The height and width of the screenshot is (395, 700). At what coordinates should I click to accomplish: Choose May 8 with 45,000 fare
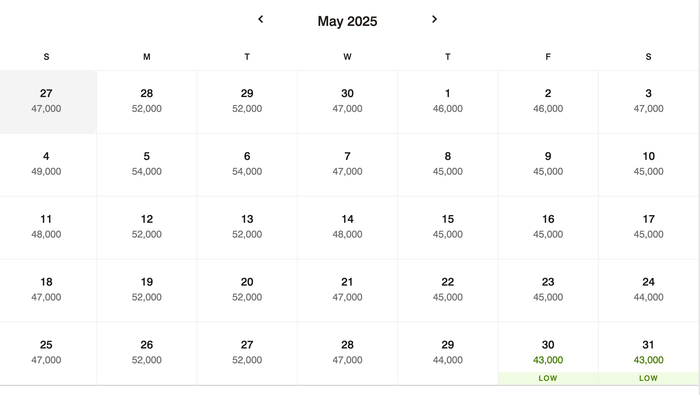point(448,165)
